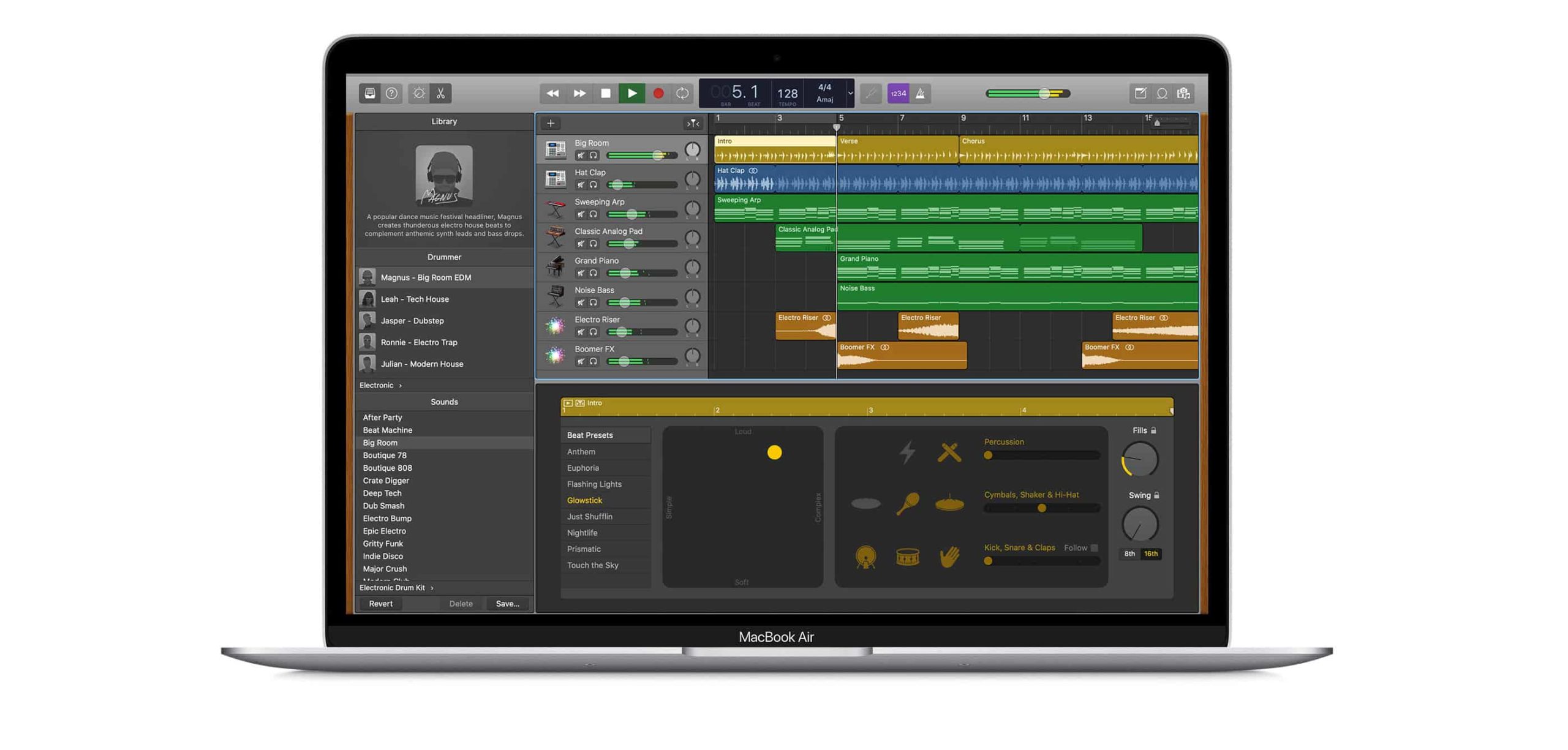The image size is (1568, 750).
Task: Select the Euphoria beat preset
Action: pos(605,467)
